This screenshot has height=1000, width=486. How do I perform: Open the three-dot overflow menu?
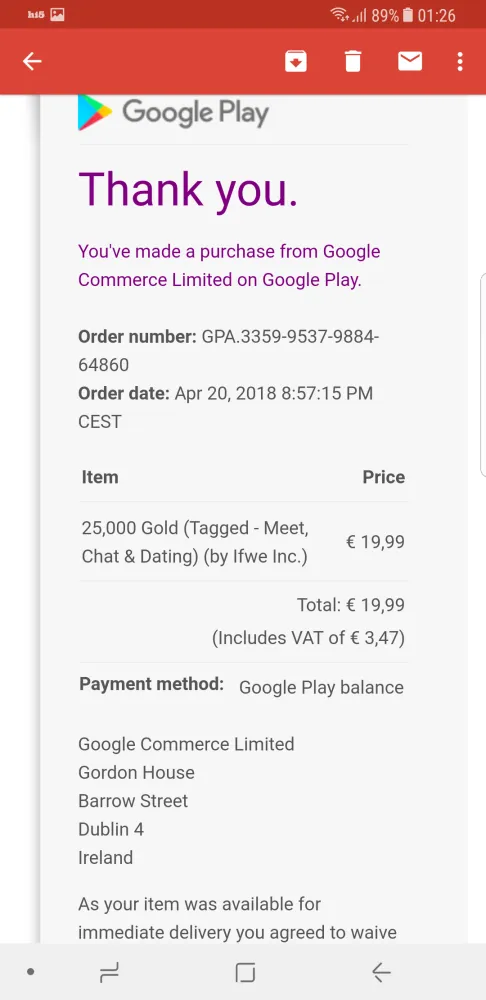[x=460, y=61]
